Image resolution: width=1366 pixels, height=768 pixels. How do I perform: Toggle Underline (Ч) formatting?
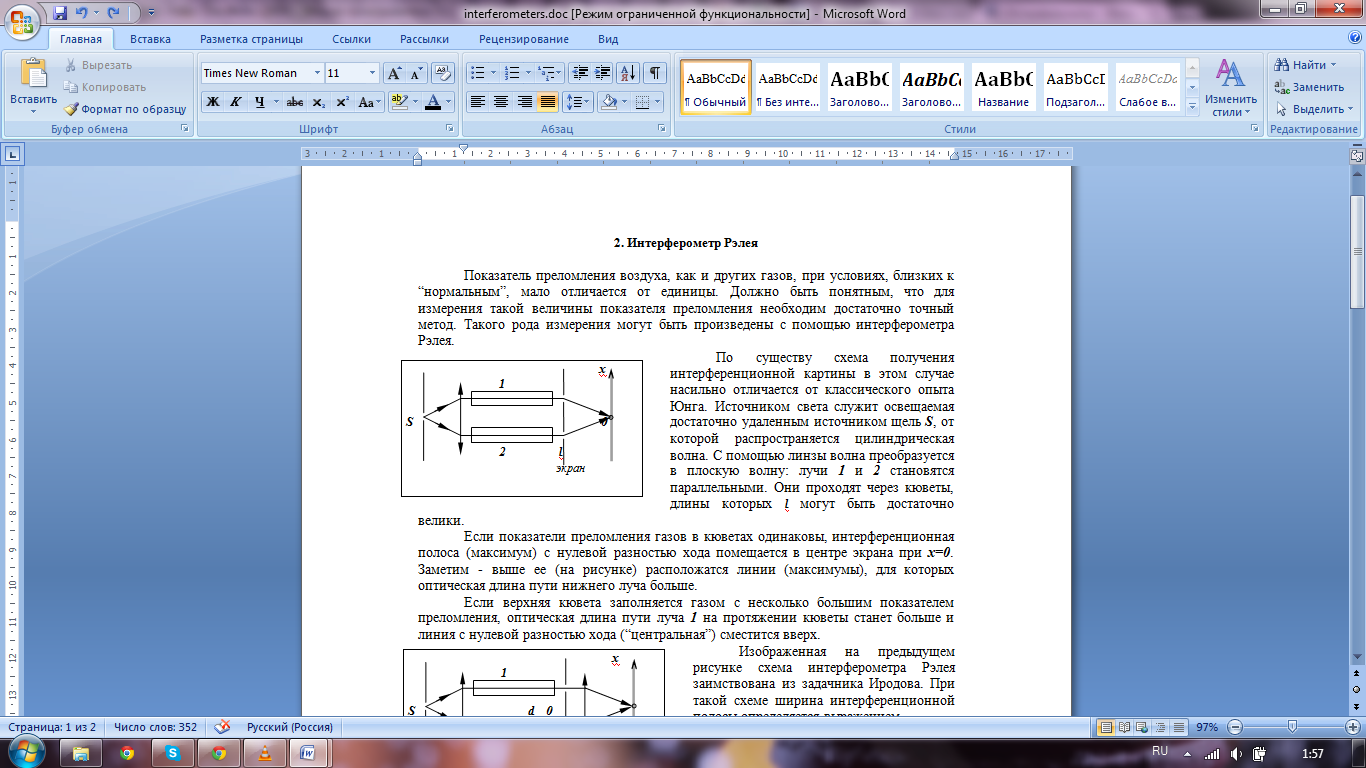pos(259,102)
